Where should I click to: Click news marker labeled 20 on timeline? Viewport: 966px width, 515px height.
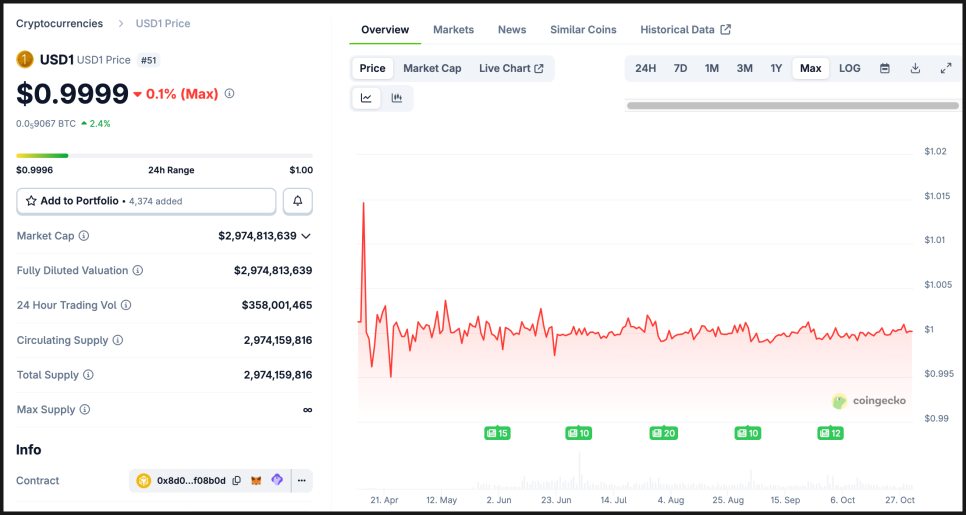click(x=663, y=433)
